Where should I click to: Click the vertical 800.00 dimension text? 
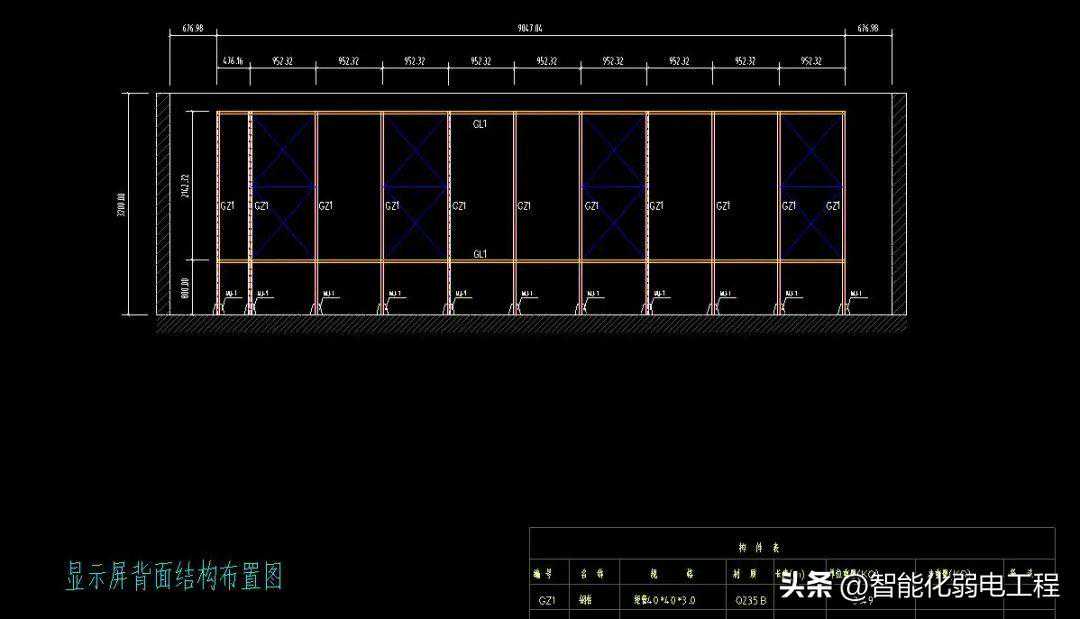click(x=185, y=288)
